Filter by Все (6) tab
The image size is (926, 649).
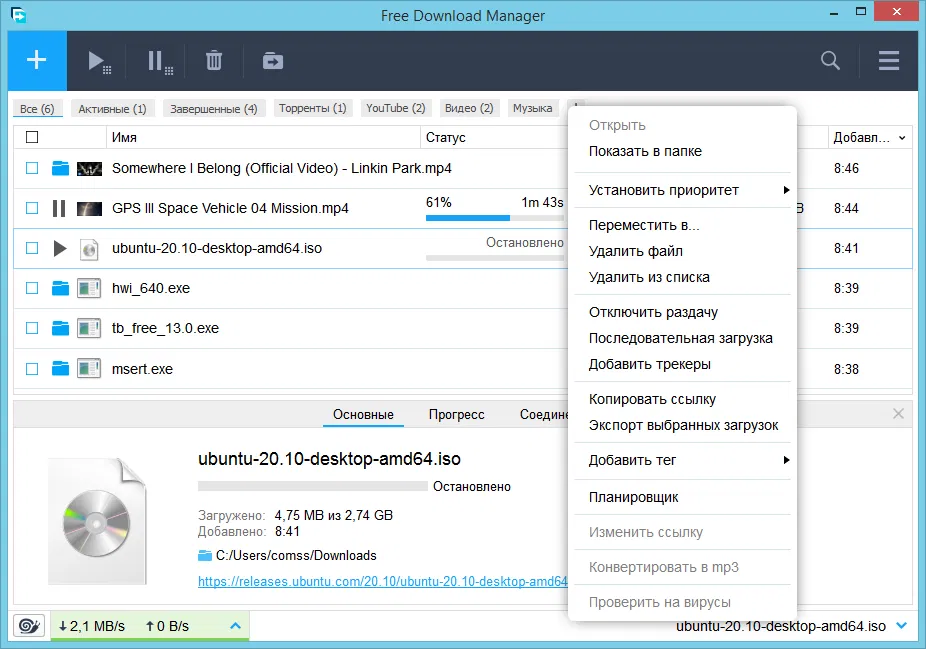(x=37, y=109)
